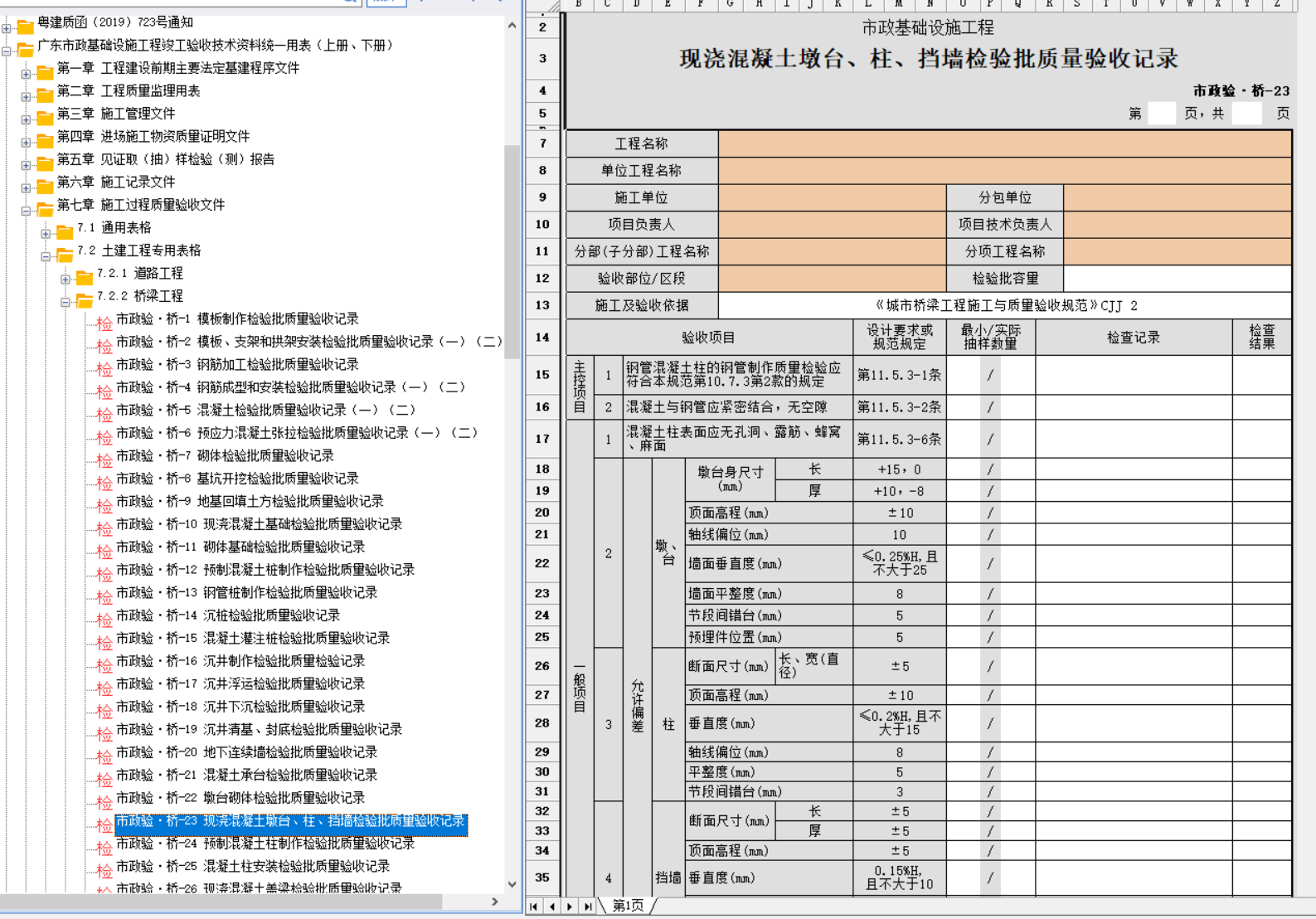The image size is (1316, 919).
Task: Click the first-sheet navigation arrow at bottom
Action: click(x=534, y=907)
